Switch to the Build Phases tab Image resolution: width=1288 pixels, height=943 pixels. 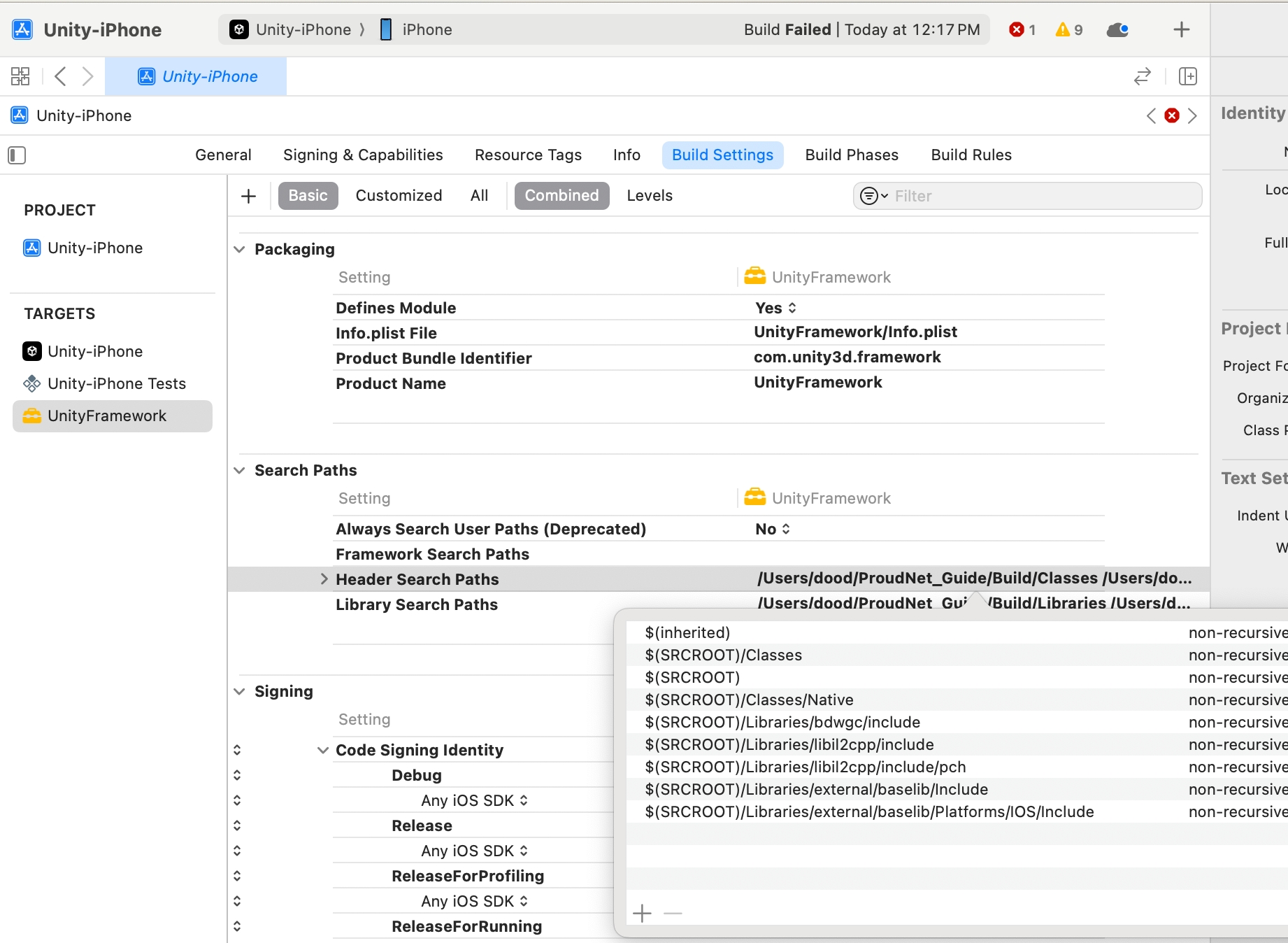tap(851, 155)
